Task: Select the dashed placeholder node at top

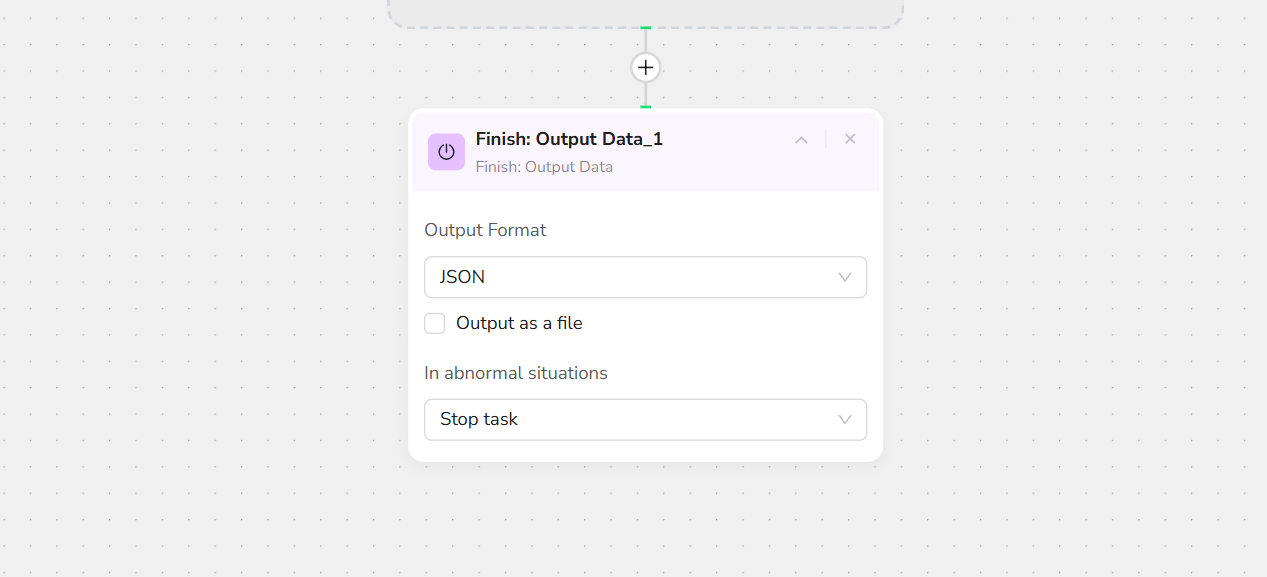Action: 645,12
